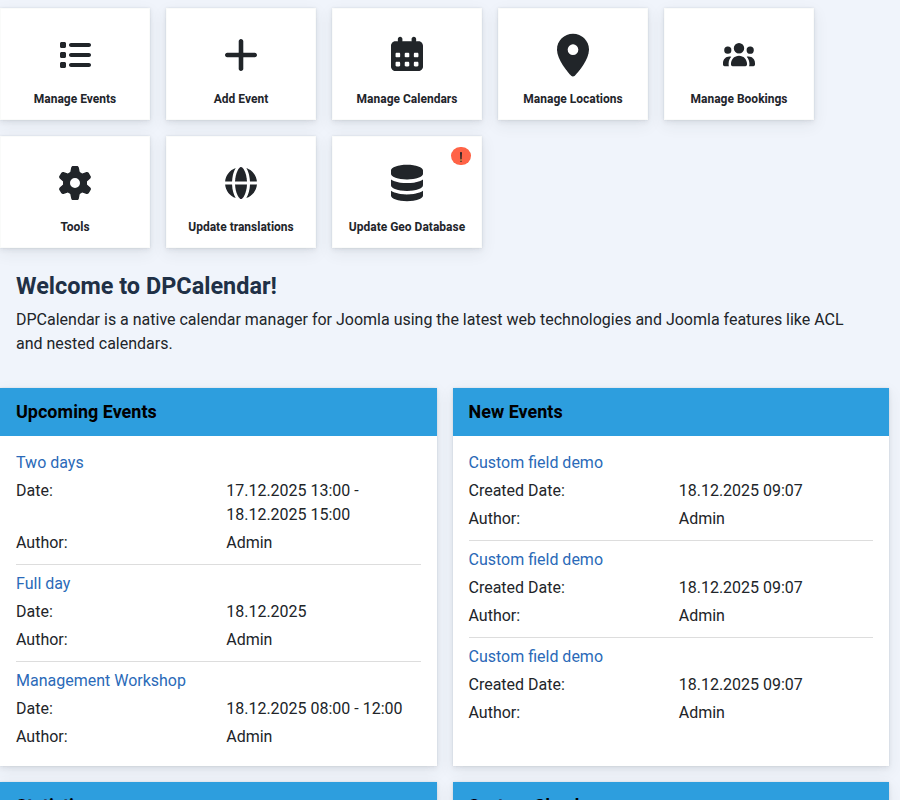Screen dimensions: 900x800
Task: Open Manage Bookings people icon
Action: click(739, 55)
